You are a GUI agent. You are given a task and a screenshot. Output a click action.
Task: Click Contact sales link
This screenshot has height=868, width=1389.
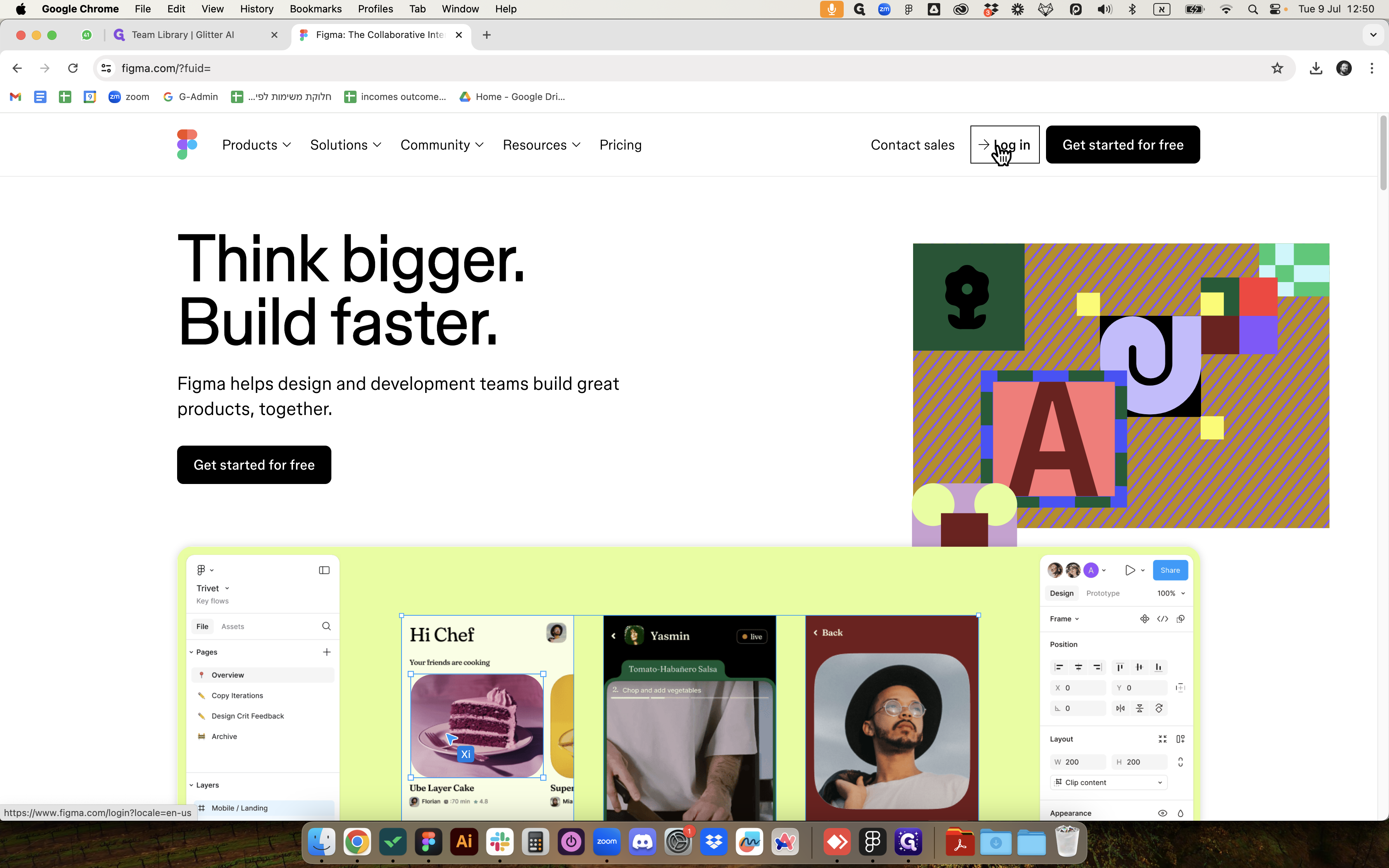pyautogui.click(x=913, y=145)
